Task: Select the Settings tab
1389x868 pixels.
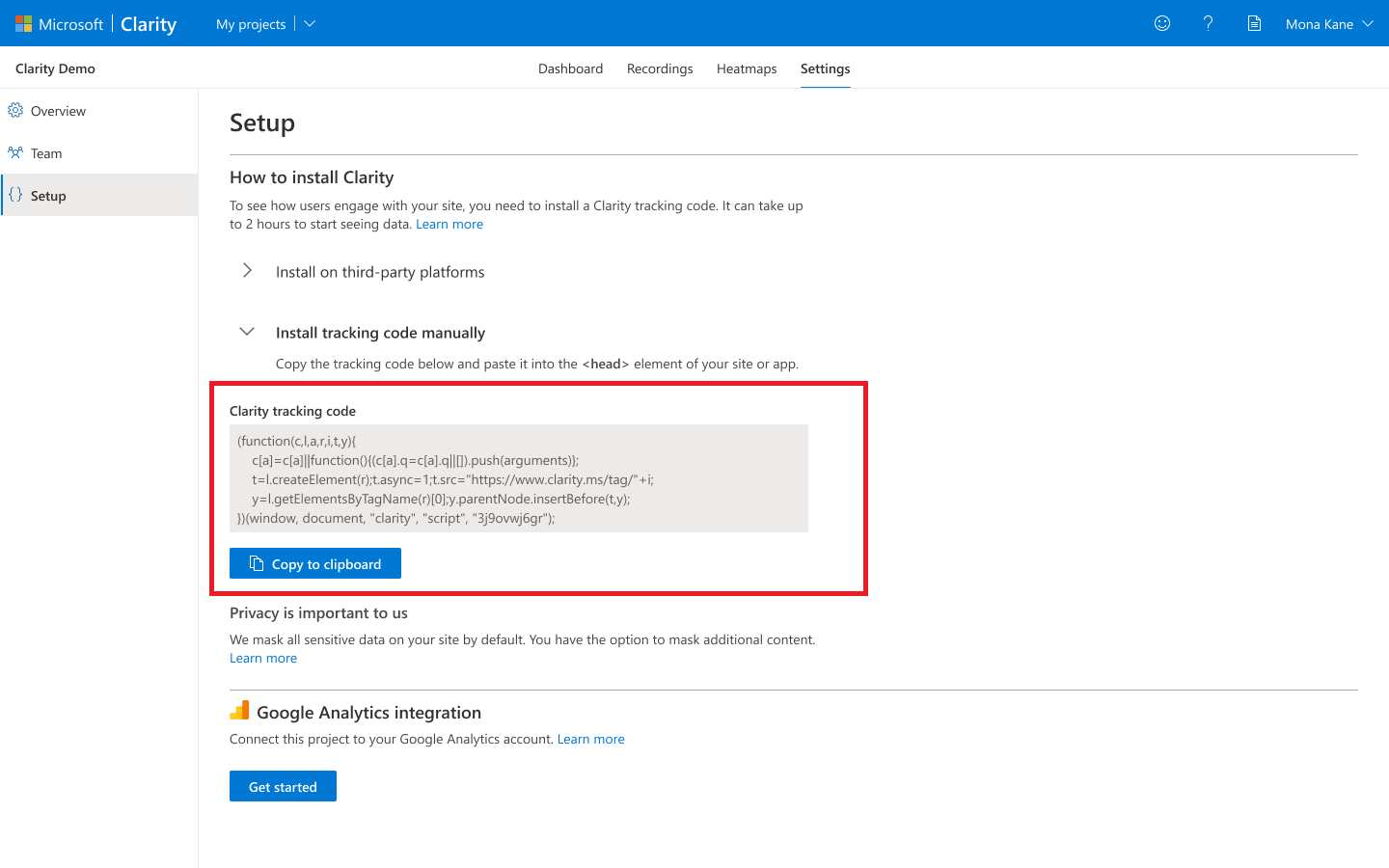Action: click(826, 68)
